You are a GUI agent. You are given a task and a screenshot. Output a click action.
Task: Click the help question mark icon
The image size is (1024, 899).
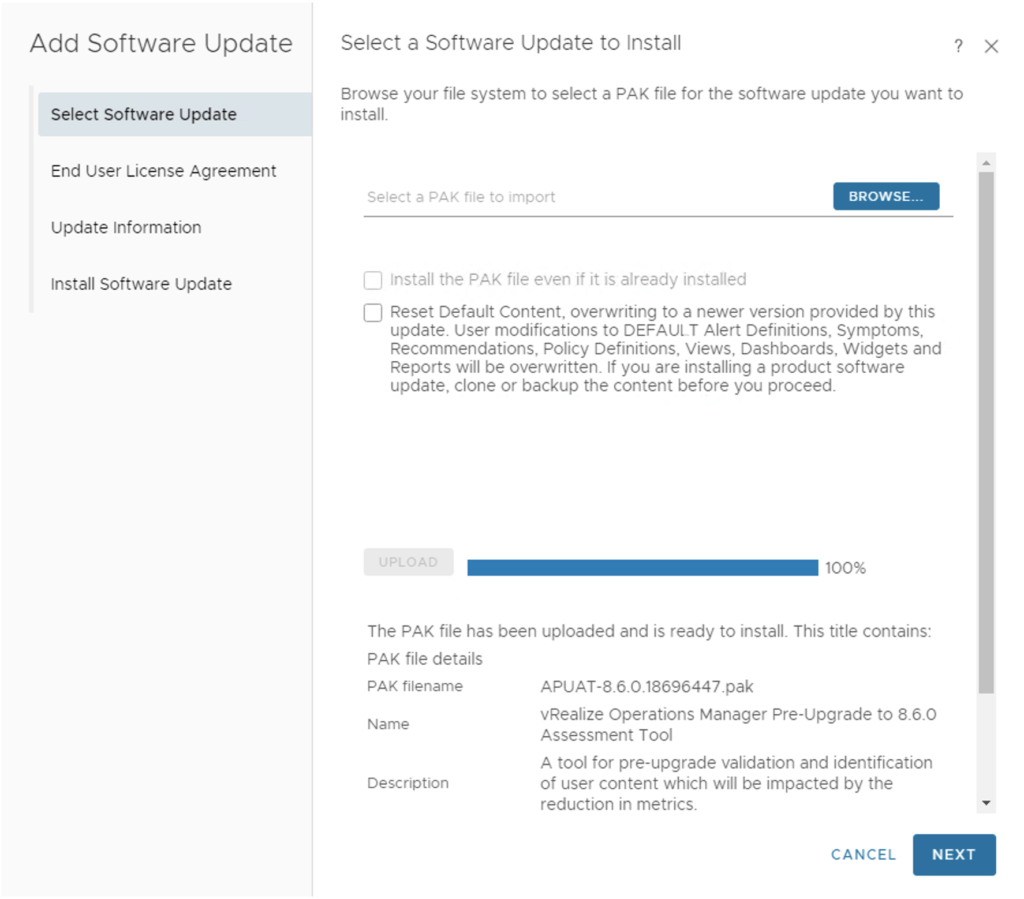[958, 46]
